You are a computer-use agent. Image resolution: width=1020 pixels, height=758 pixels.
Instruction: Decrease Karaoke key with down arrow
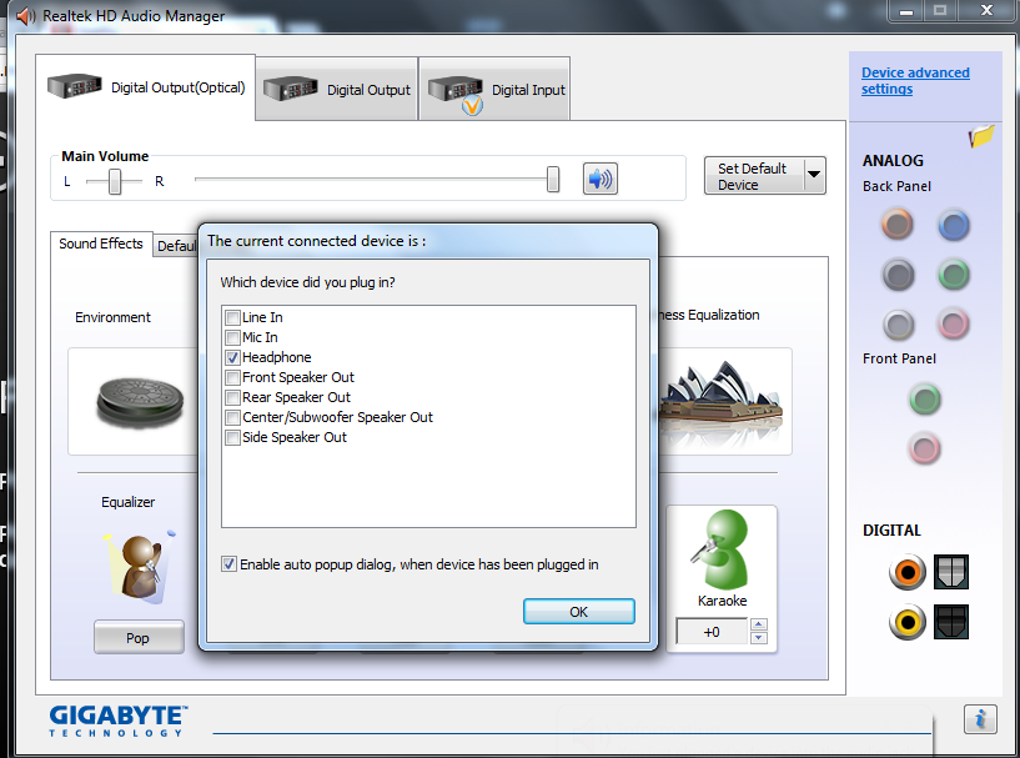pos(758,638)
